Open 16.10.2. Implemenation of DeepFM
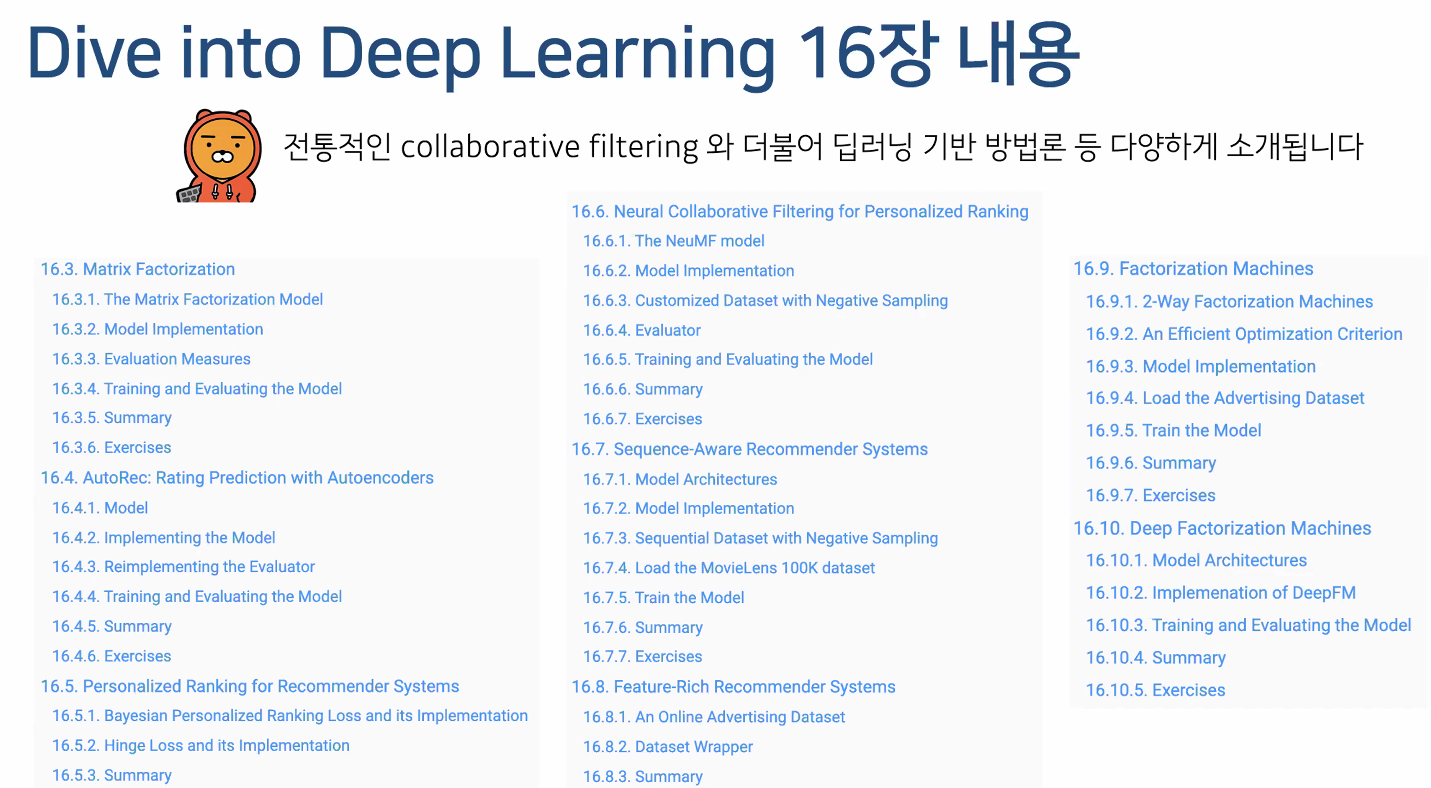Screen dimensions: 1431x788 pos(1221,594)
